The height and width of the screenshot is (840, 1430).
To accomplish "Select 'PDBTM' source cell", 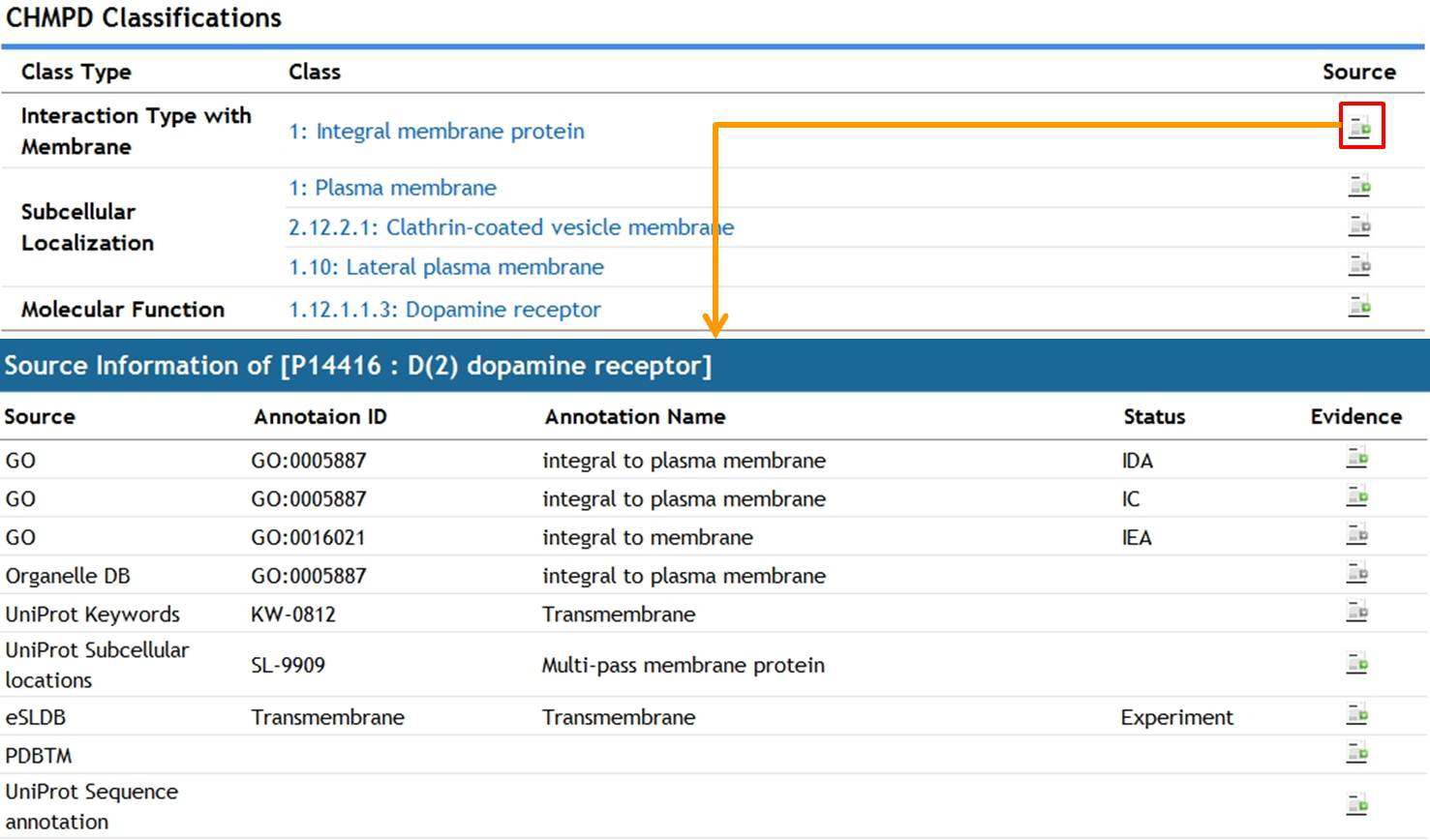I will (39, 756).
